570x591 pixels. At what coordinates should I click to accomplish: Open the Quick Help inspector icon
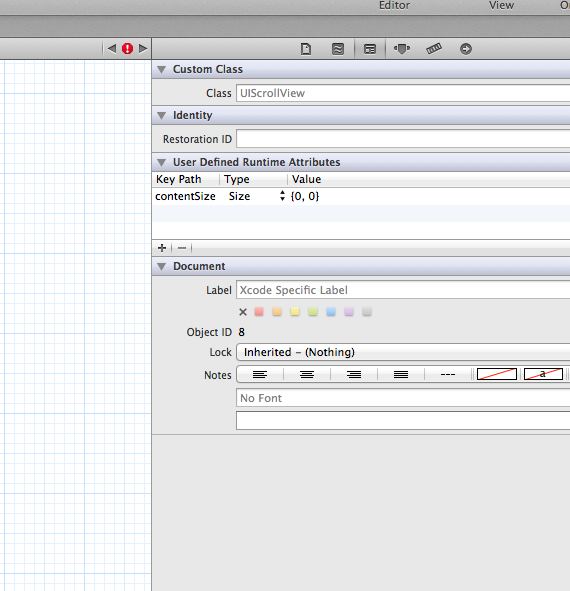[x=338, y=49]
